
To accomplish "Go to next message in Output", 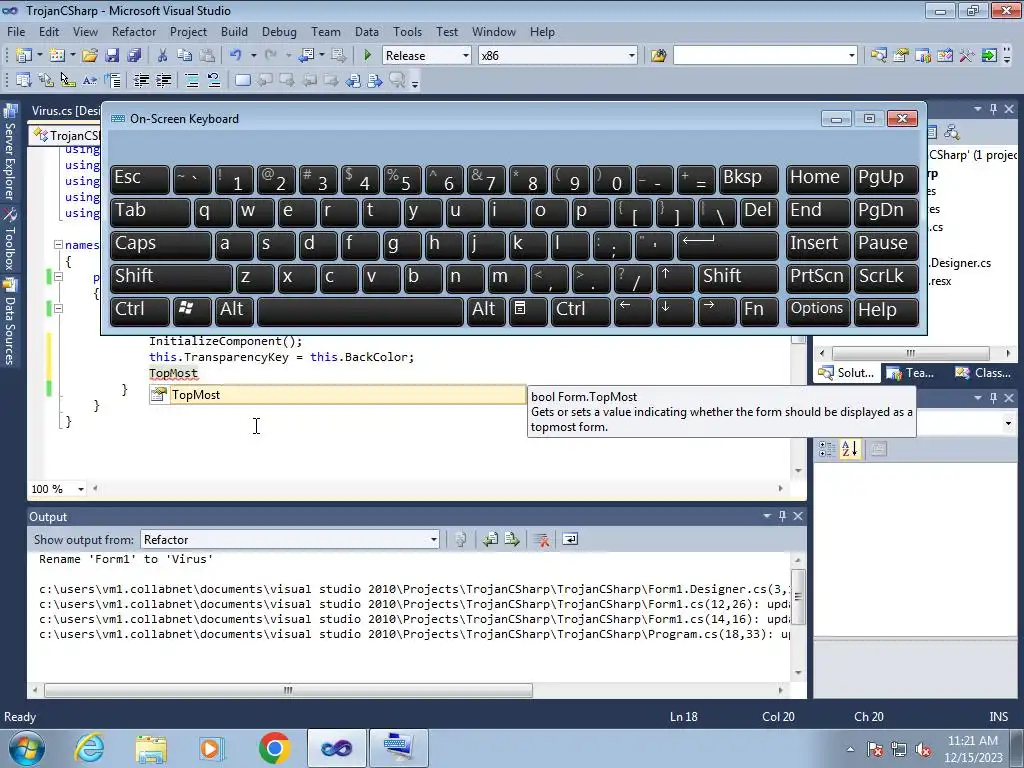I will point(511,540).
